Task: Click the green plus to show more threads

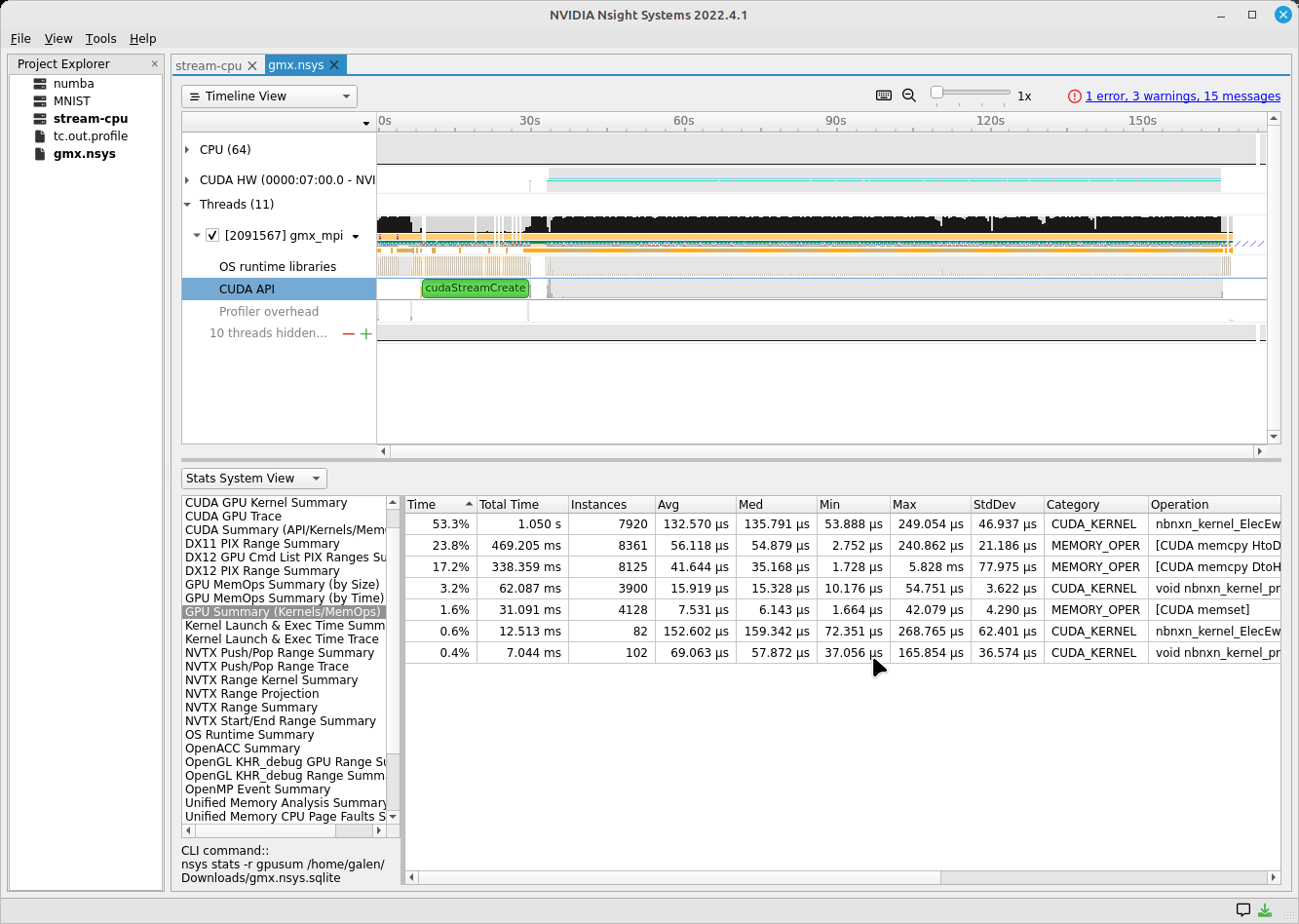Action: [366, 333]
